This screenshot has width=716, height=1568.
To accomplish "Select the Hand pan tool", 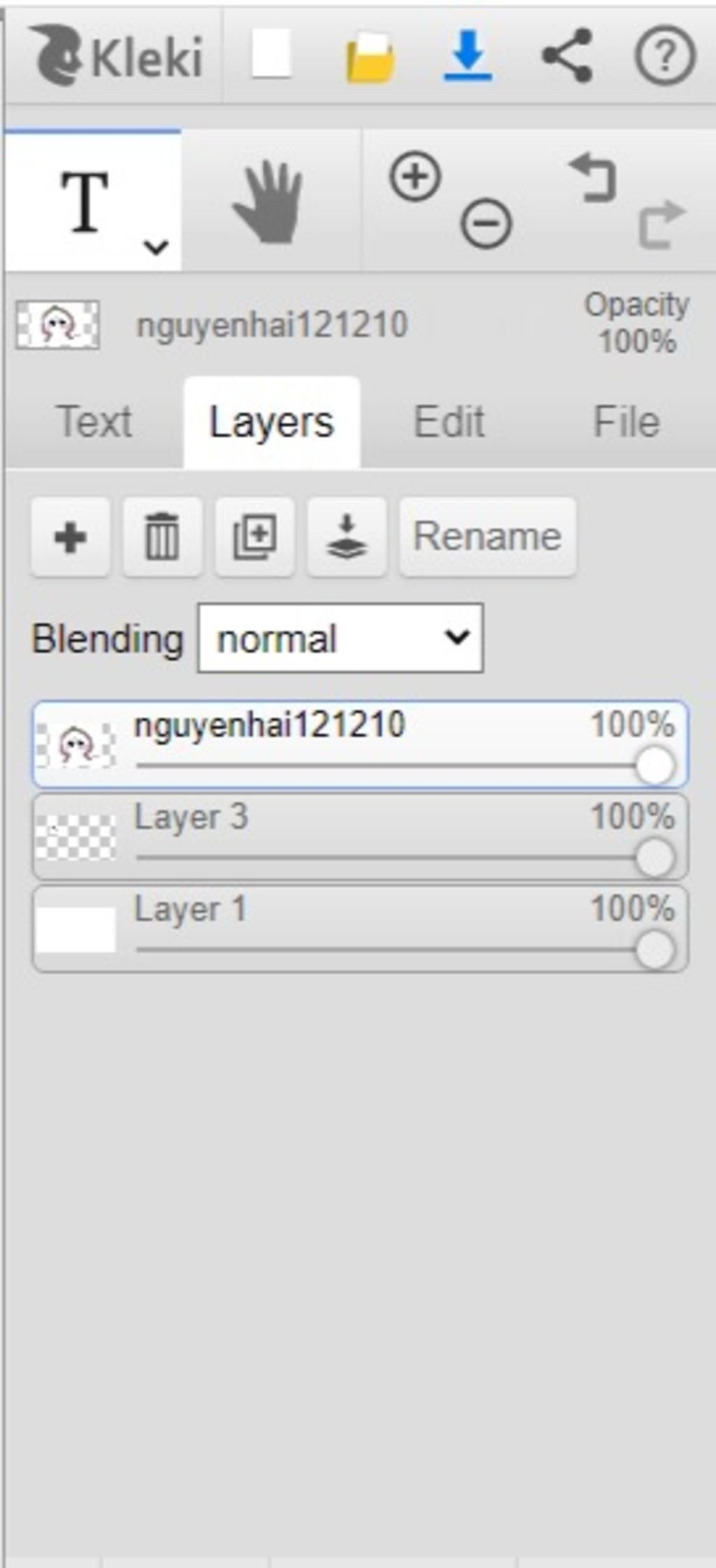I will click(270, 201).
